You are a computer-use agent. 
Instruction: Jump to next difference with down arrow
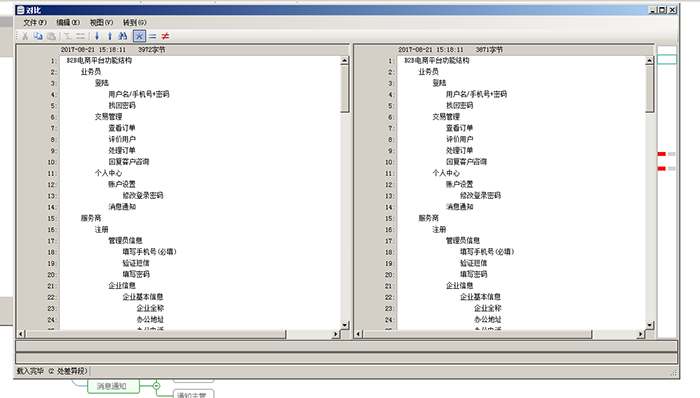(97, 36)
